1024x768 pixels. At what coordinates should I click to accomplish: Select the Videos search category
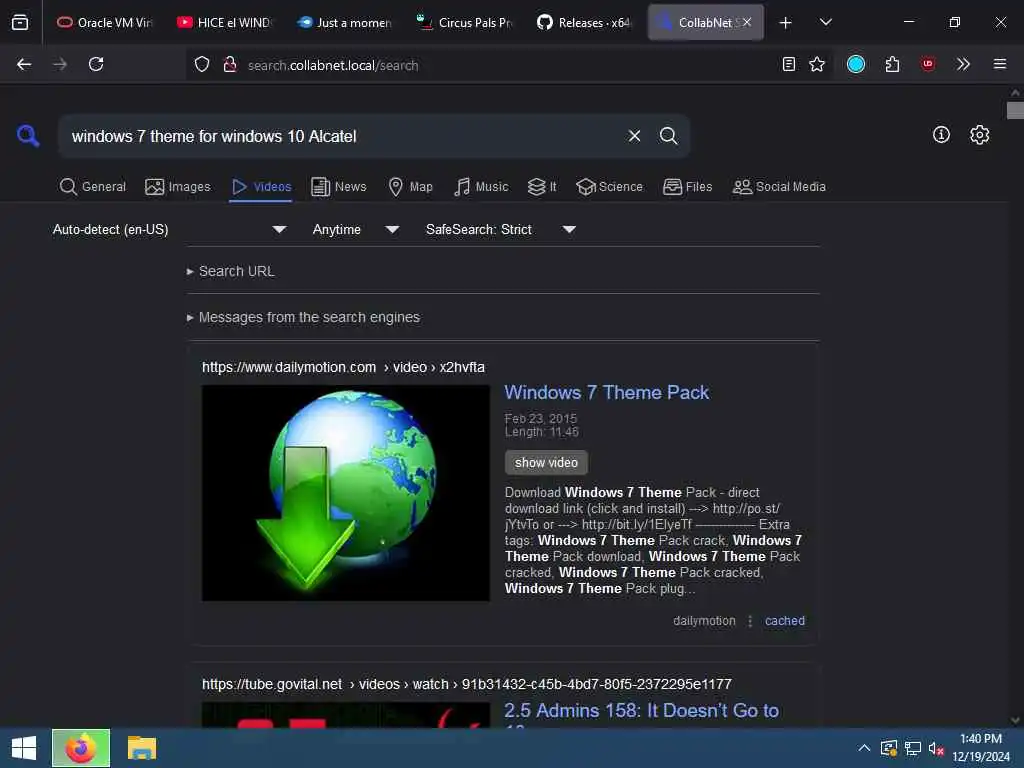[x=261, y=187]
